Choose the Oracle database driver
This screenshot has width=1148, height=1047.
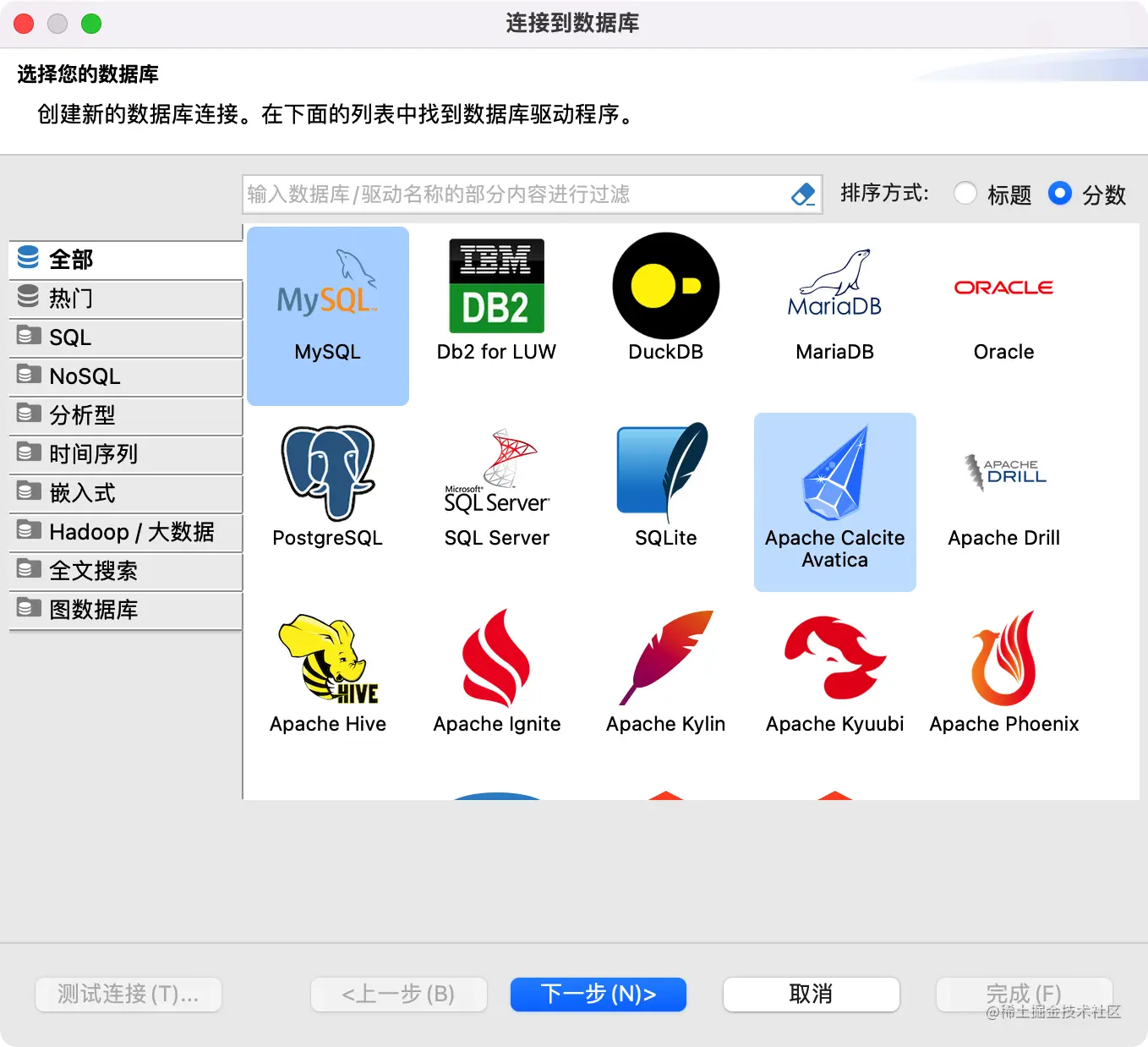(x=1003, y=288)
